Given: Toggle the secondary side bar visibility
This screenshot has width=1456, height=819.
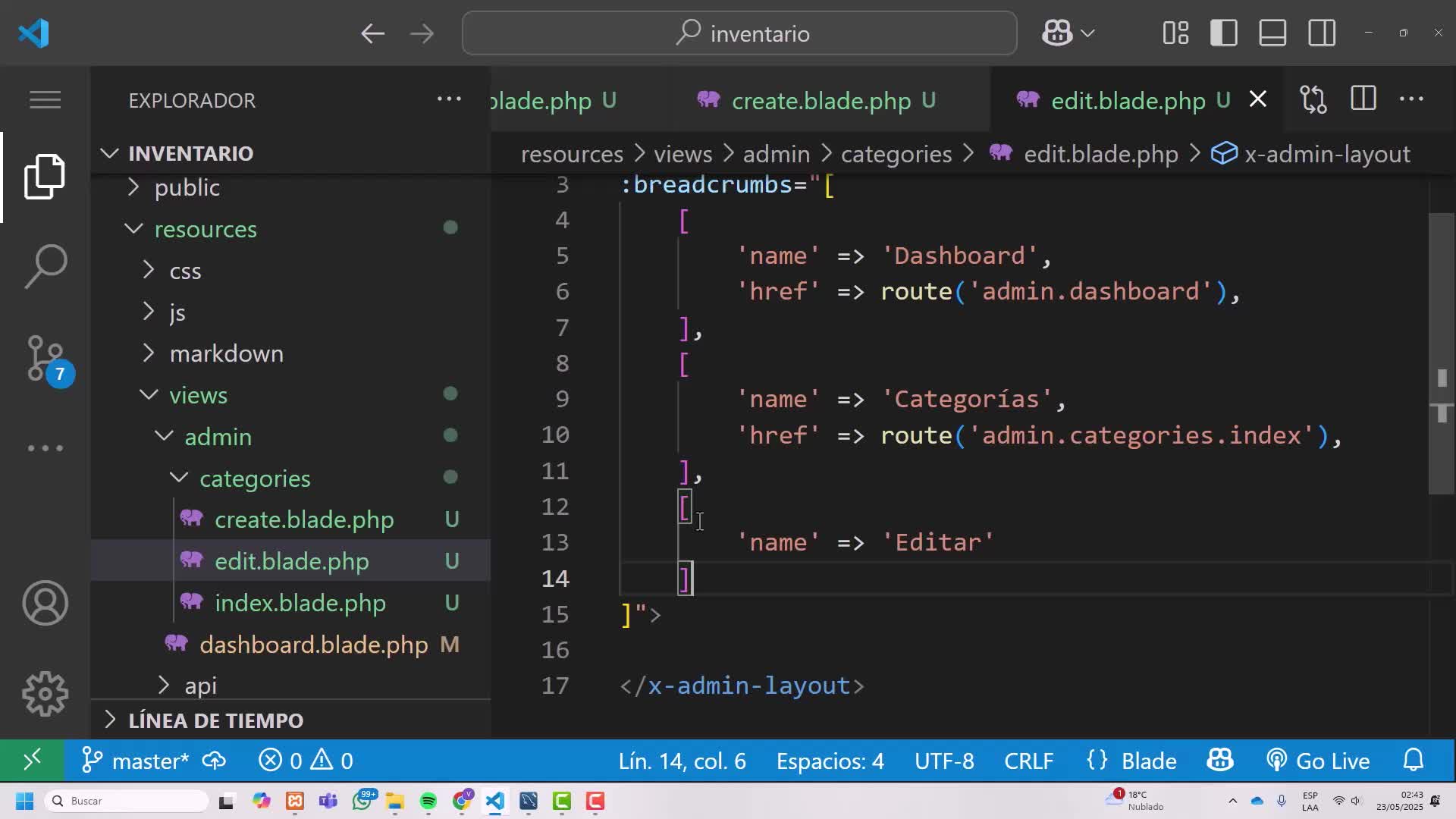Looking at the screenshot, I should coord(1322,33).
